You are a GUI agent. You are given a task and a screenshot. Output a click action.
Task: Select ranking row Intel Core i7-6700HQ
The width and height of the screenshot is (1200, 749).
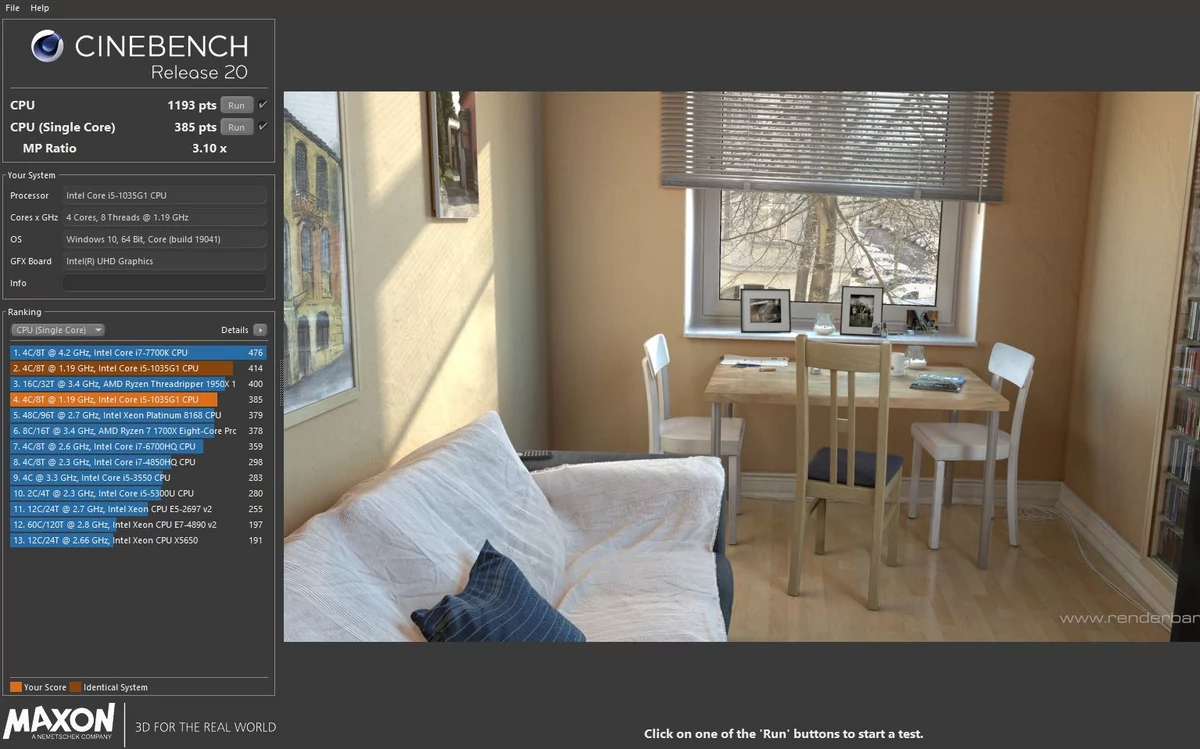[138, 446]
